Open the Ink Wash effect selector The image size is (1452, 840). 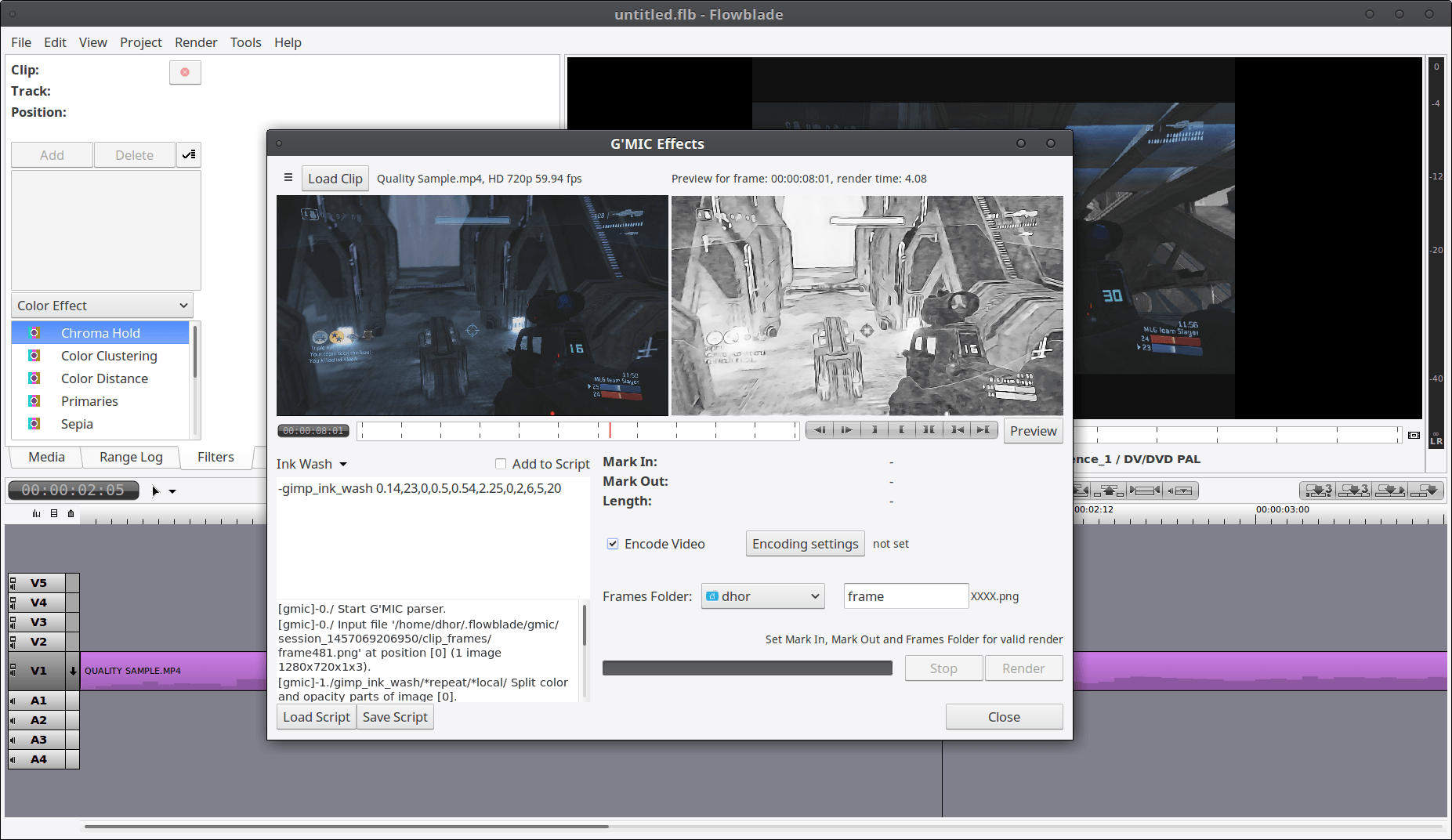point(311,464)
